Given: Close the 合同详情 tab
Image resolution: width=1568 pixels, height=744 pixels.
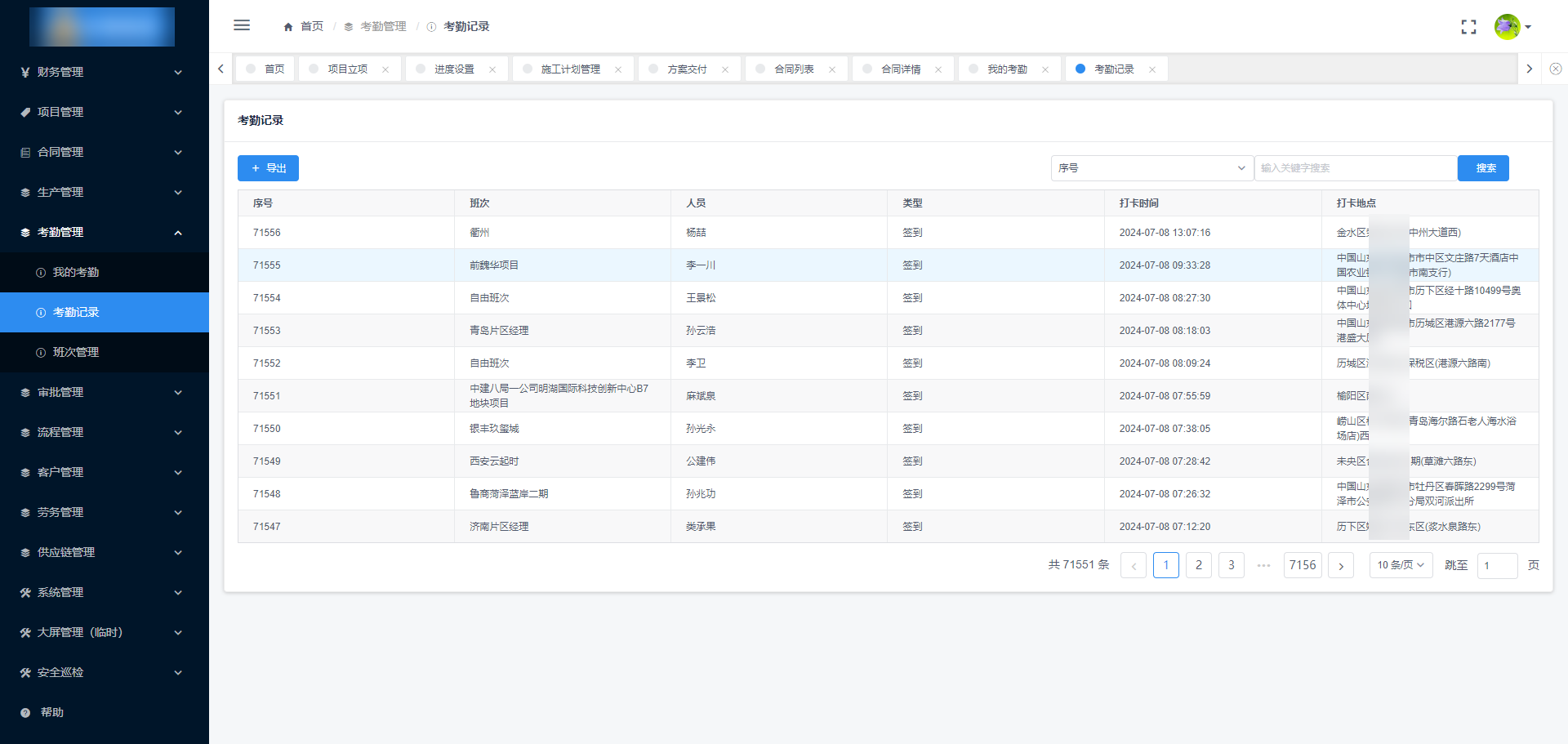Looking at the screenshot, I should point(938,69).
